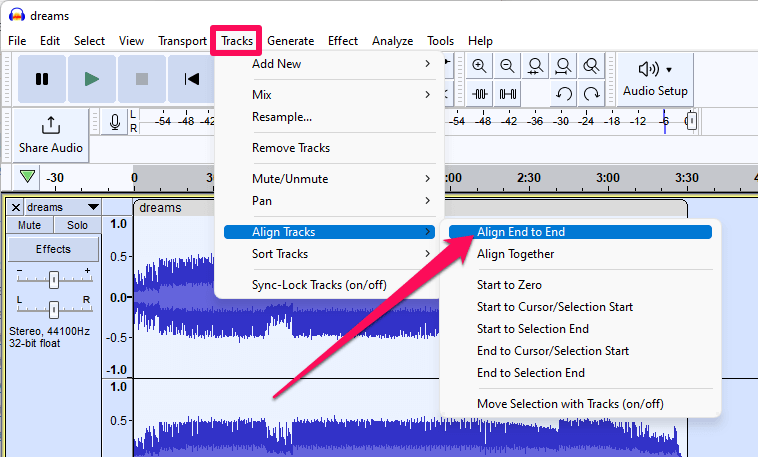Open Effects for the dreams track
Screen dimensions: 758x457
point(53,249)
